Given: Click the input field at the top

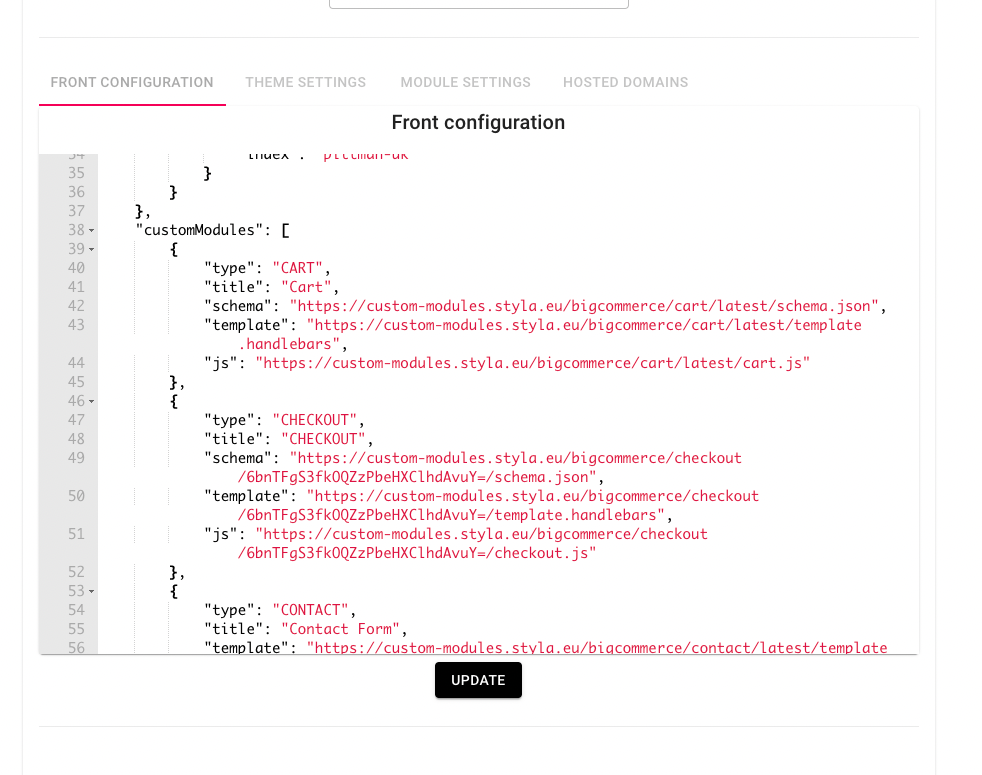Looking at the screenshot, I should pos(478,3).
